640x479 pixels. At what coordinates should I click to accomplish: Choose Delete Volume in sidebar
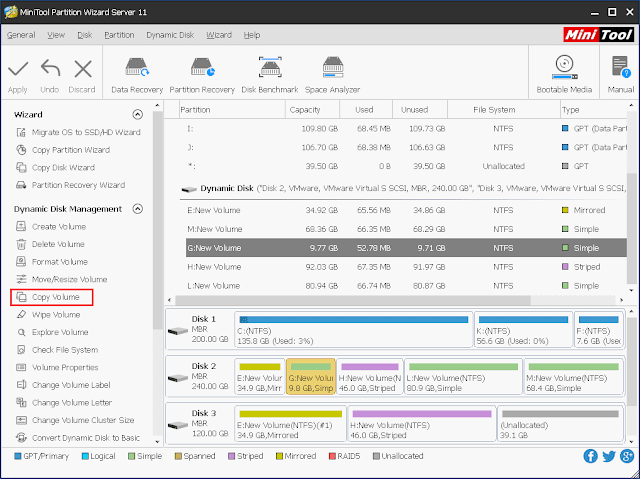[x=51, y=244]
